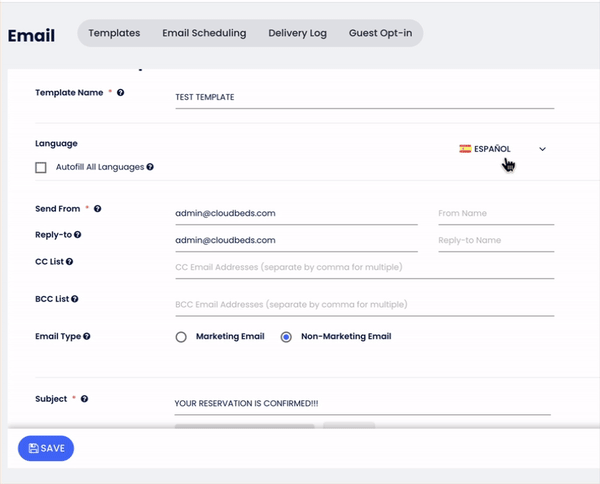Click the language dropdown chevron arrow
This screenshot has height=484, width=600.
tap(542, 149)
